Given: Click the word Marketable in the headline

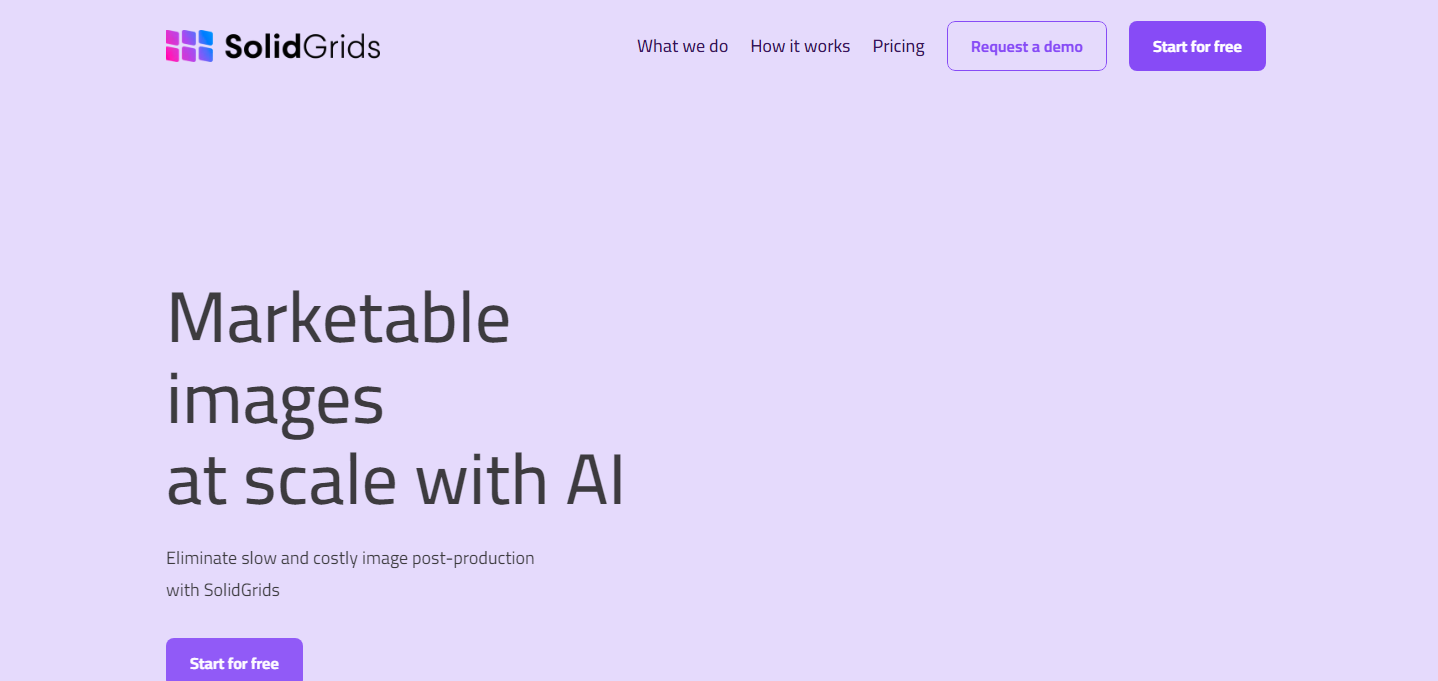Looking at the screenshot, I should click(x=338, y=316).
